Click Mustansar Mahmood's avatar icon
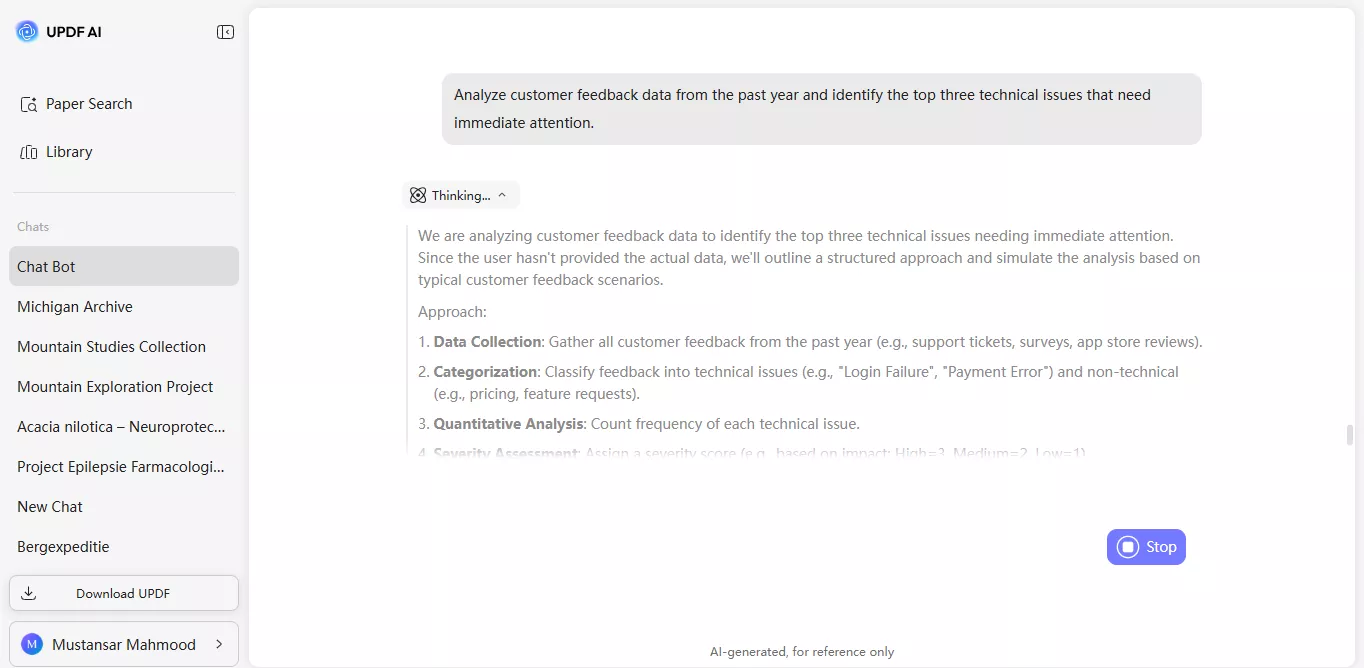The height and width of the screenshot is (668, 1364). click(30, 644)
